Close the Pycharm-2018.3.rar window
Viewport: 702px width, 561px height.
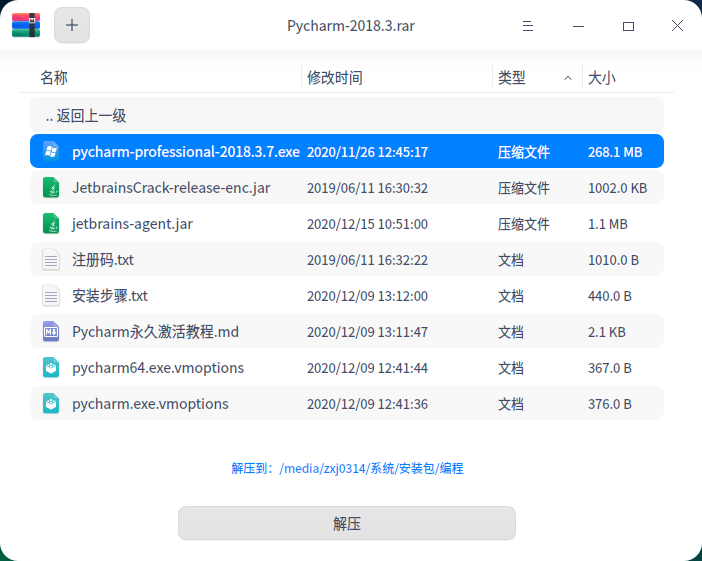coord(677,26)
